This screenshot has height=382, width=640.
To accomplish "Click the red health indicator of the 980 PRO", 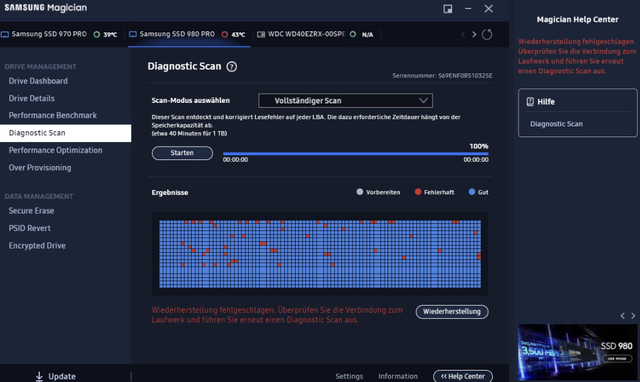I will [224, 35].
